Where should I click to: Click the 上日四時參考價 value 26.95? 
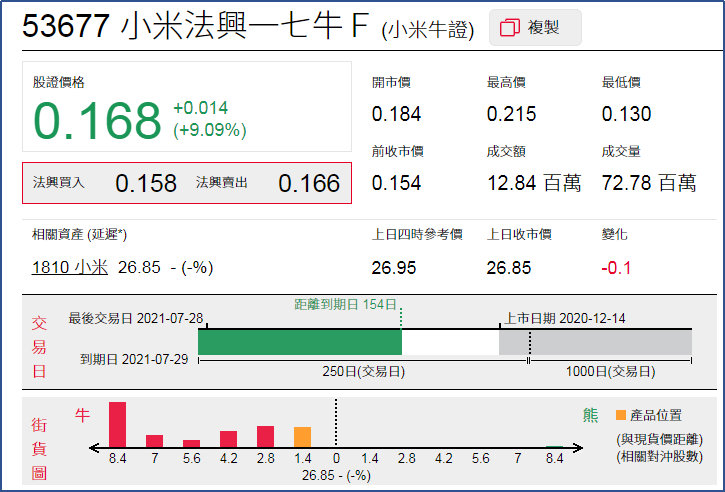pyautogui.click(x=394, y=268)
